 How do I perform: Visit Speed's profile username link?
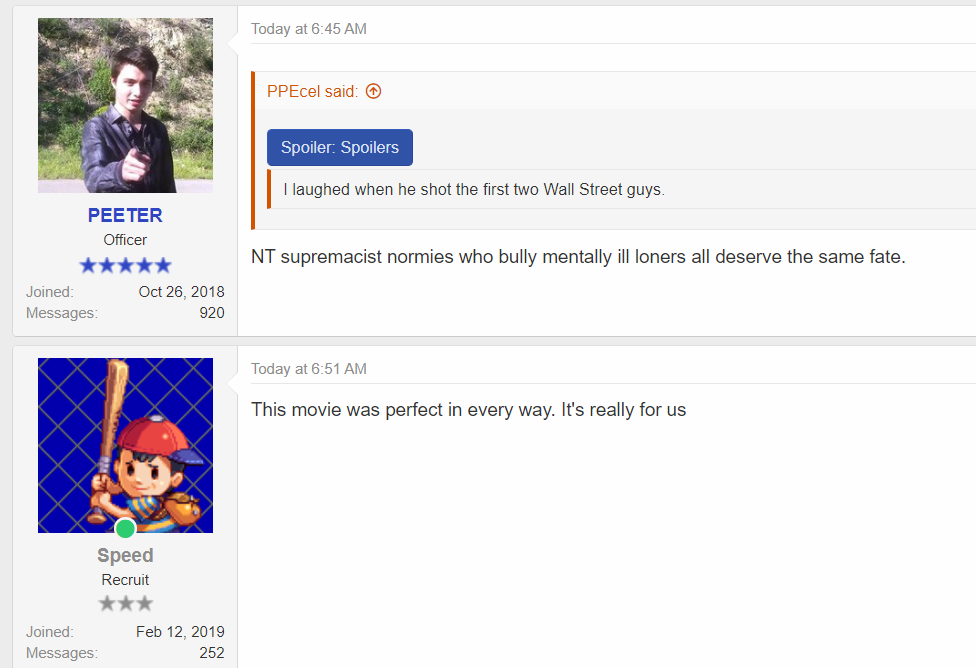(125, 555)
